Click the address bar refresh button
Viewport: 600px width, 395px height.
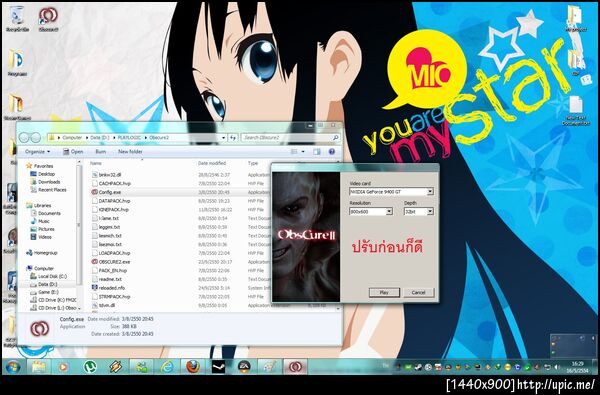click(233, 137)
